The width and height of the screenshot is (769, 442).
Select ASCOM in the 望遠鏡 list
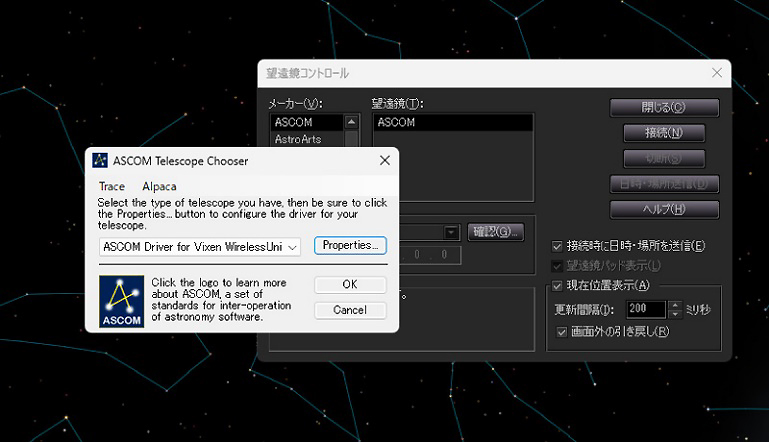(453, 122)
